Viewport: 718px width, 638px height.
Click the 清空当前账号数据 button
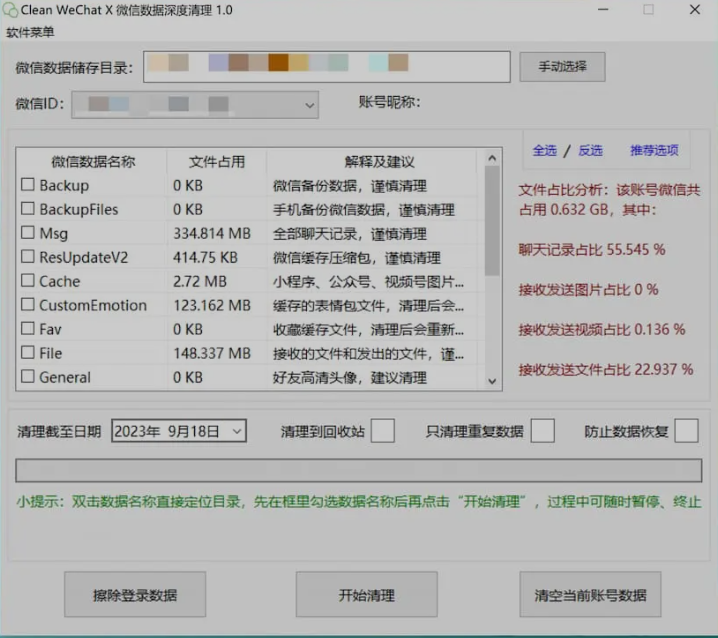[x=590, y=594]
